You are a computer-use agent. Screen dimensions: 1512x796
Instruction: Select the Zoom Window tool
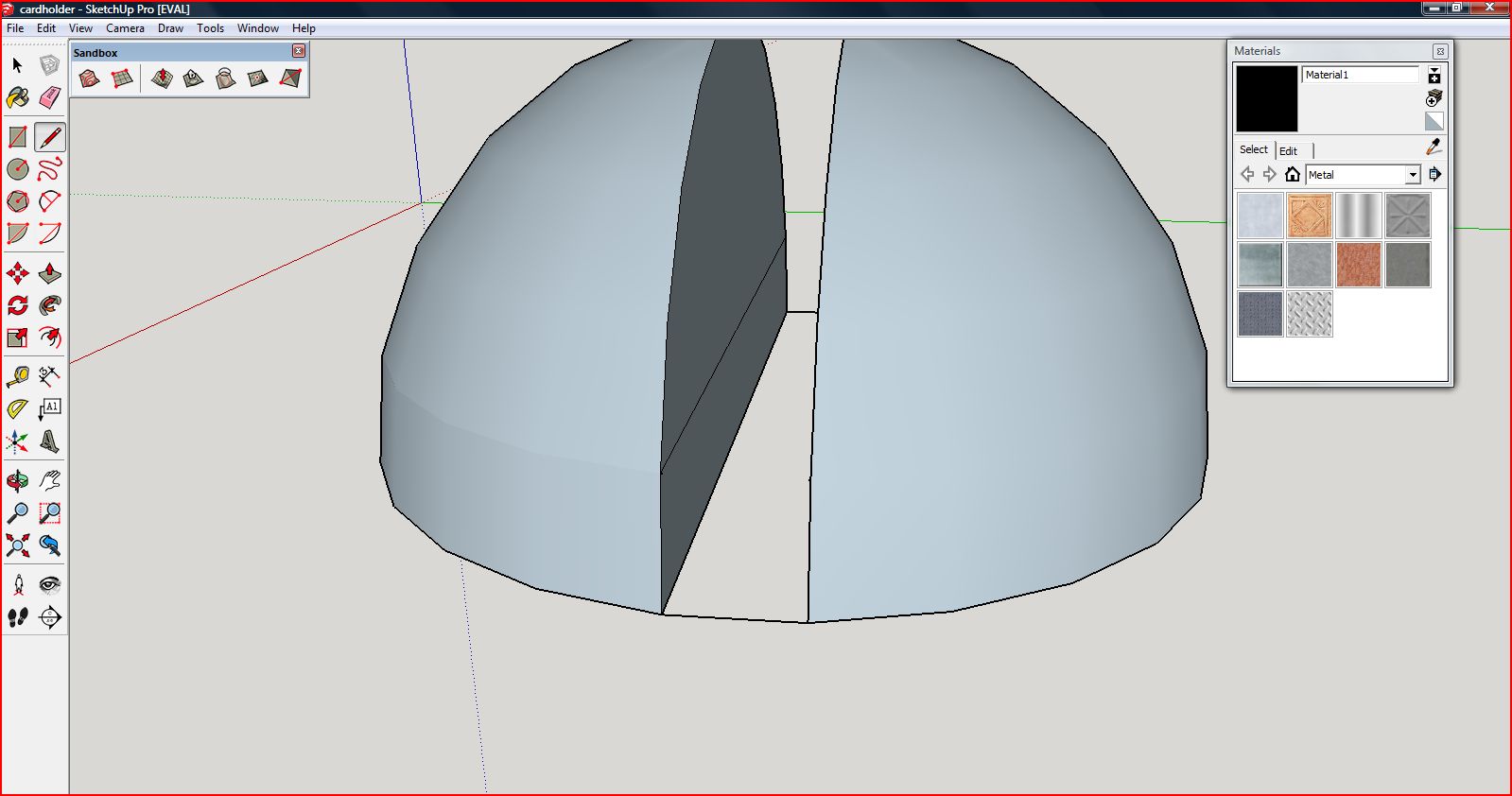click(x=49, y=513)
